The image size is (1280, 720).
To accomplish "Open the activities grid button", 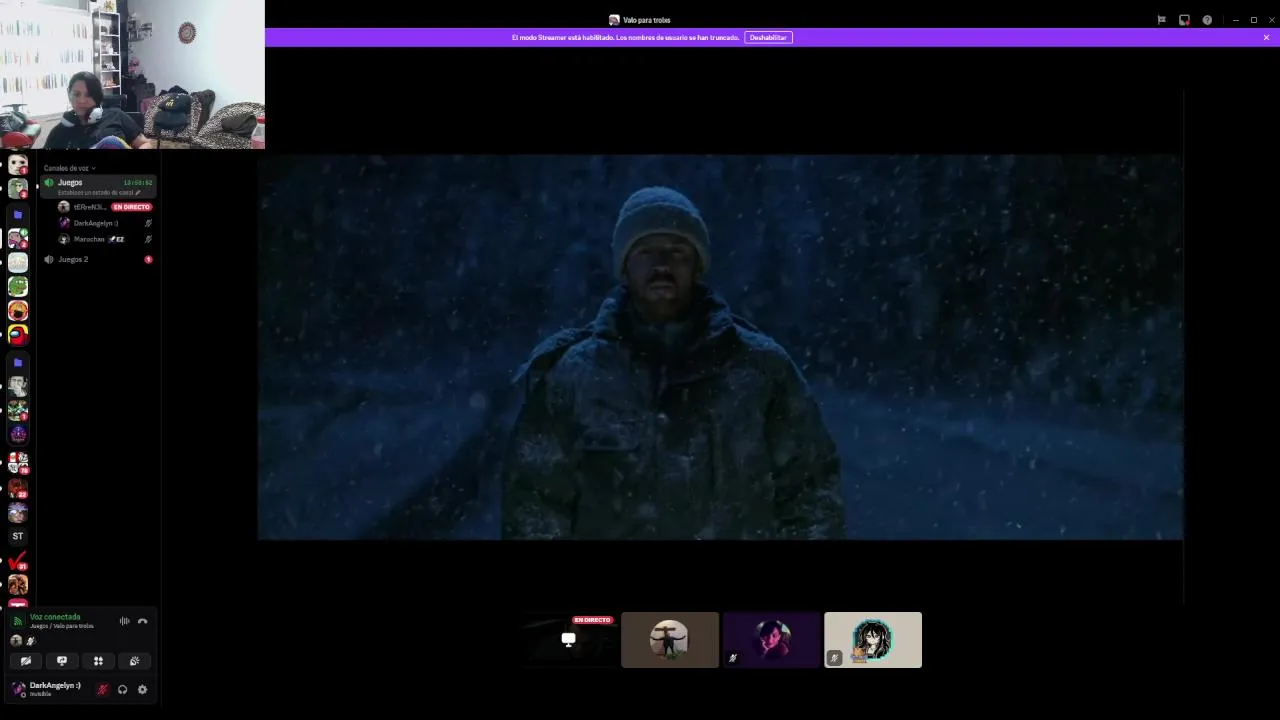I will click(x=98, y=661).
